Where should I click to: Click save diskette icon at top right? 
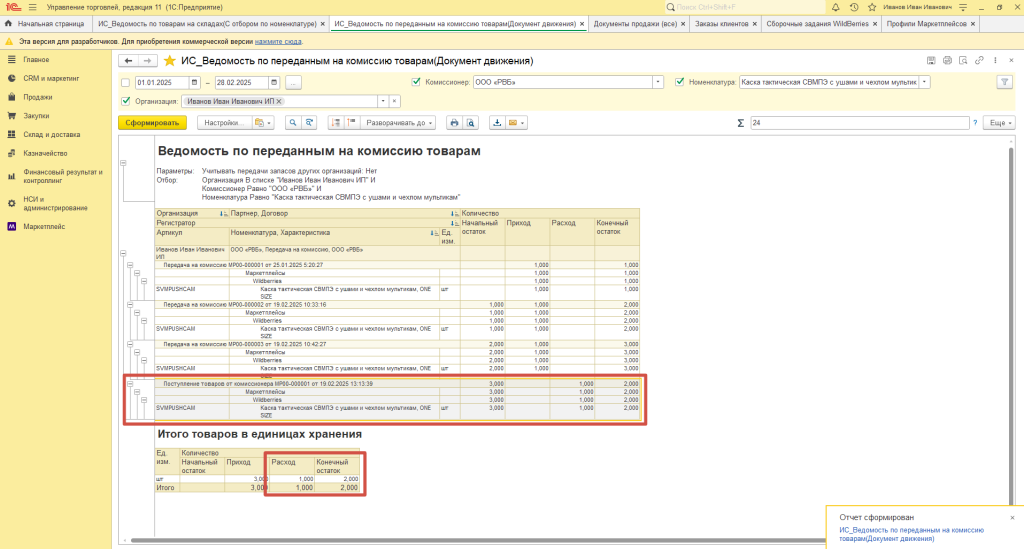(931, 61)
